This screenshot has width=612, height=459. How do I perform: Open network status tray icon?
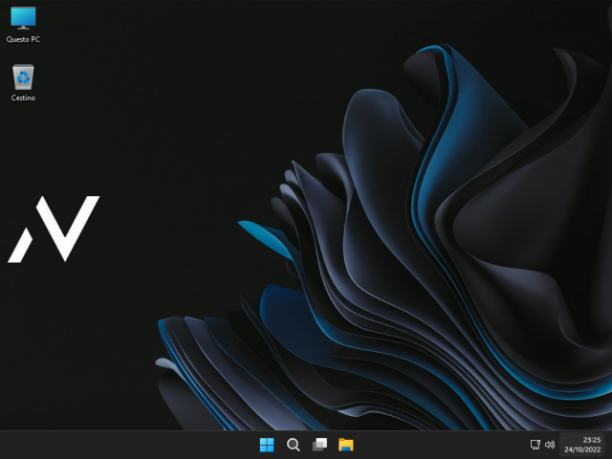tap(535, 445)
